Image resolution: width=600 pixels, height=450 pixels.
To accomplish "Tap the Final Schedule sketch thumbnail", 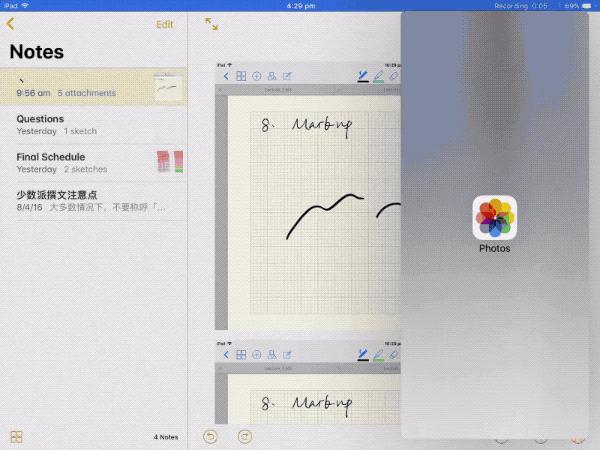I will point(169,162).
